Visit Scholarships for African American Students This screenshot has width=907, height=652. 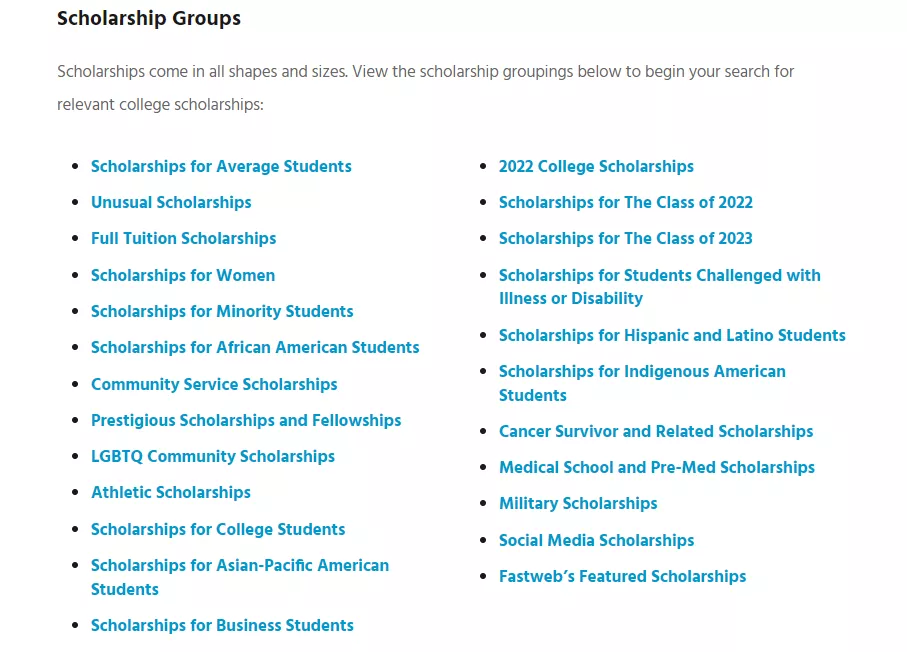click(255, 347)
